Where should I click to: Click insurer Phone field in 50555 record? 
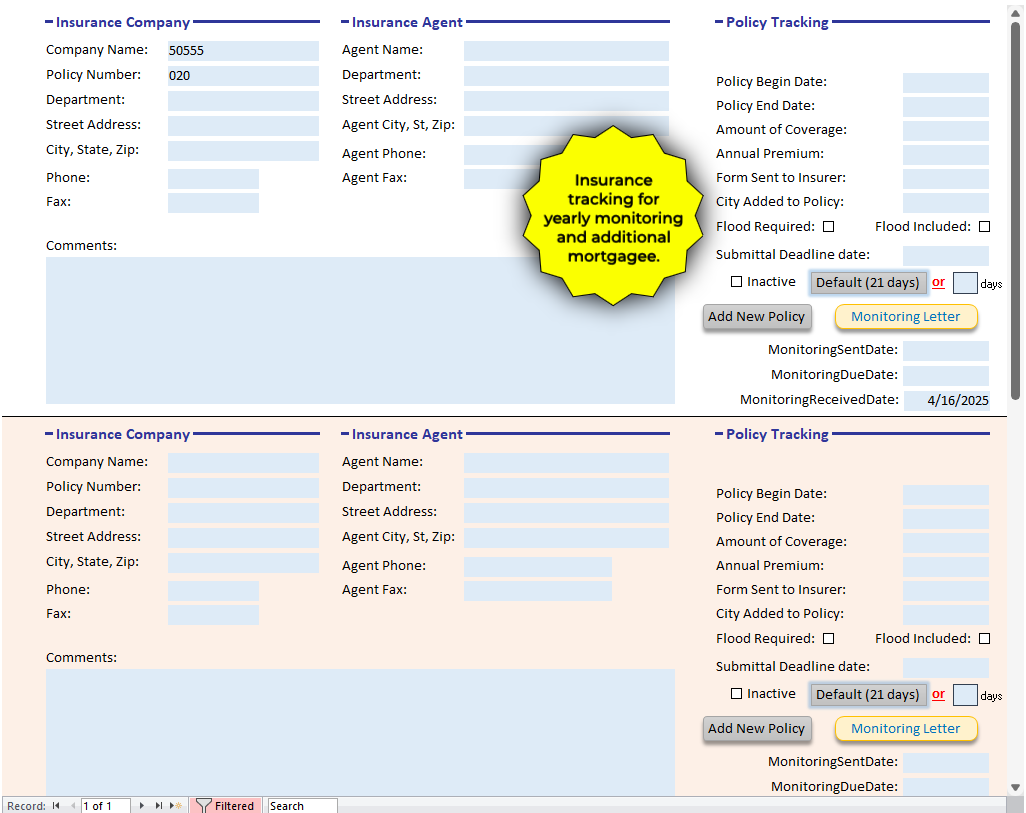coord(213,179)
